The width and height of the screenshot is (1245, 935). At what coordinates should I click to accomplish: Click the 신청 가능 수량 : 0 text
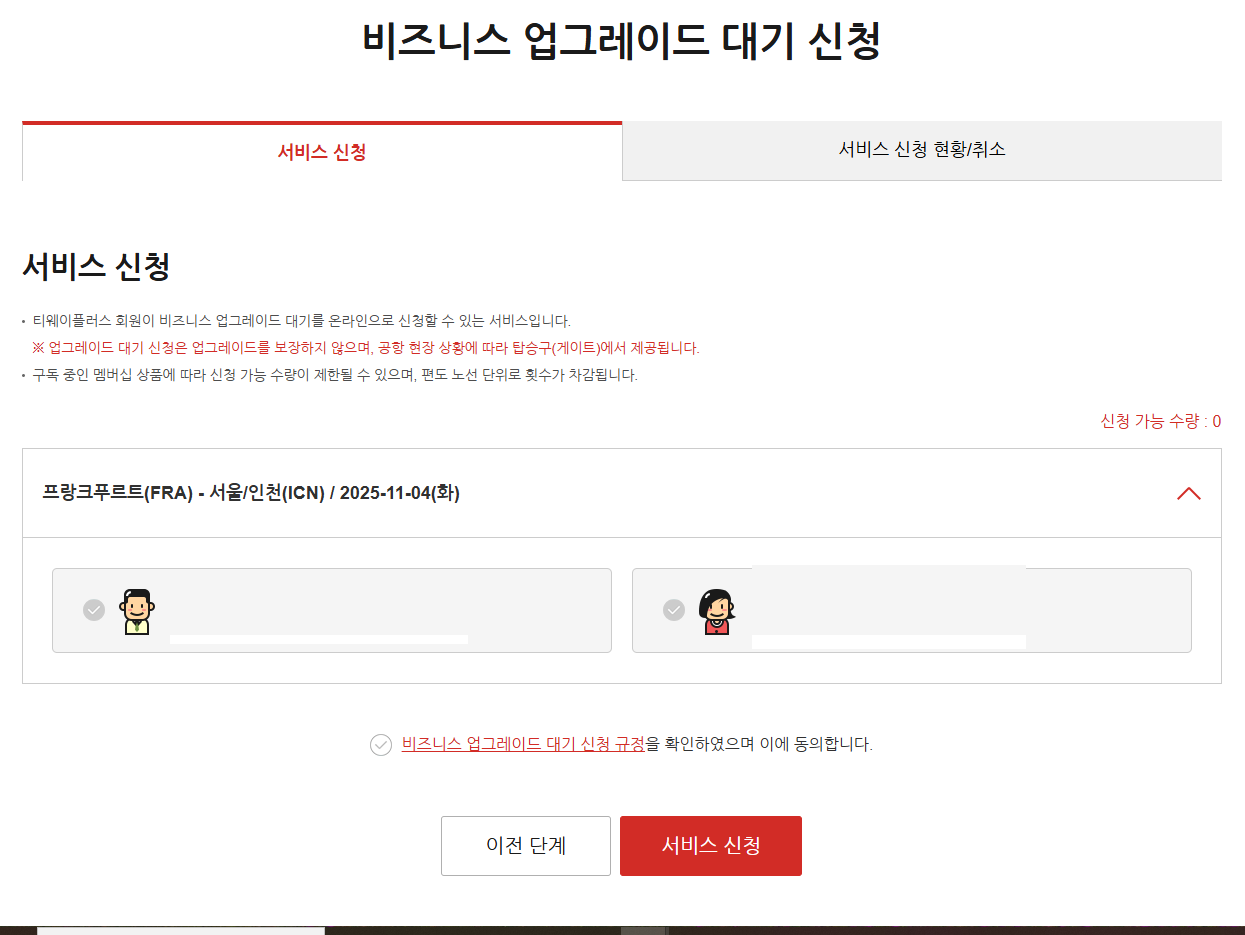(1161, 421)
